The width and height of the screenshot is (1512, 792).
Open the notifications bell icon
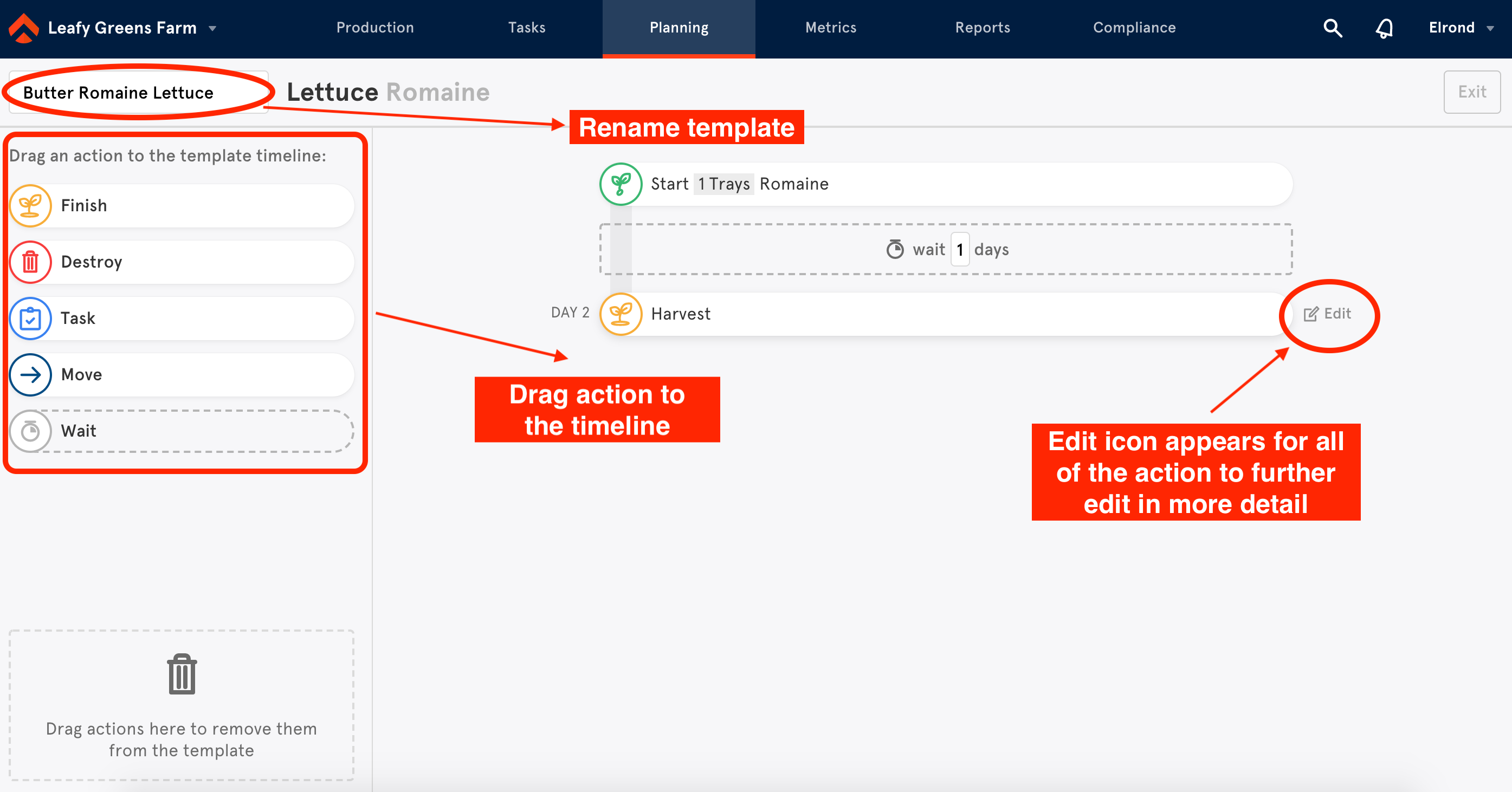coord(1384,28)
